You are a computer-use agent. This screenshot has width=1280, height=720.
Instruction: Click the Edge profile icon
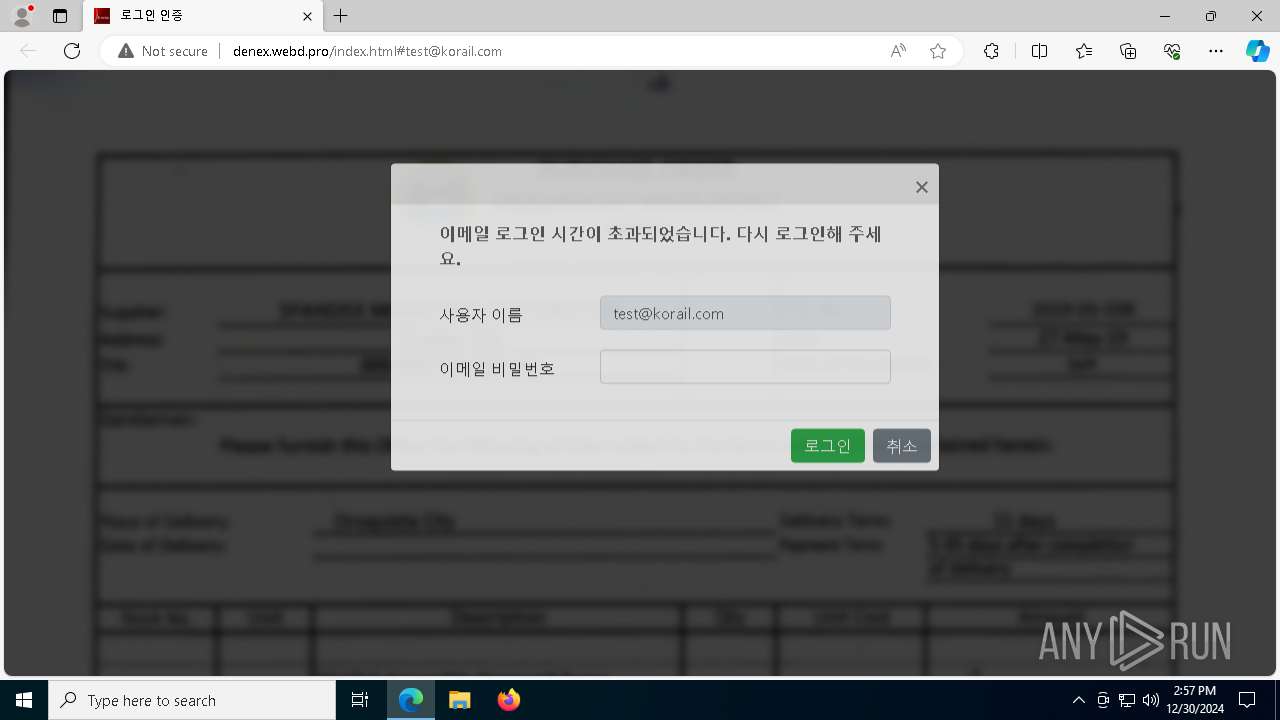22,16
